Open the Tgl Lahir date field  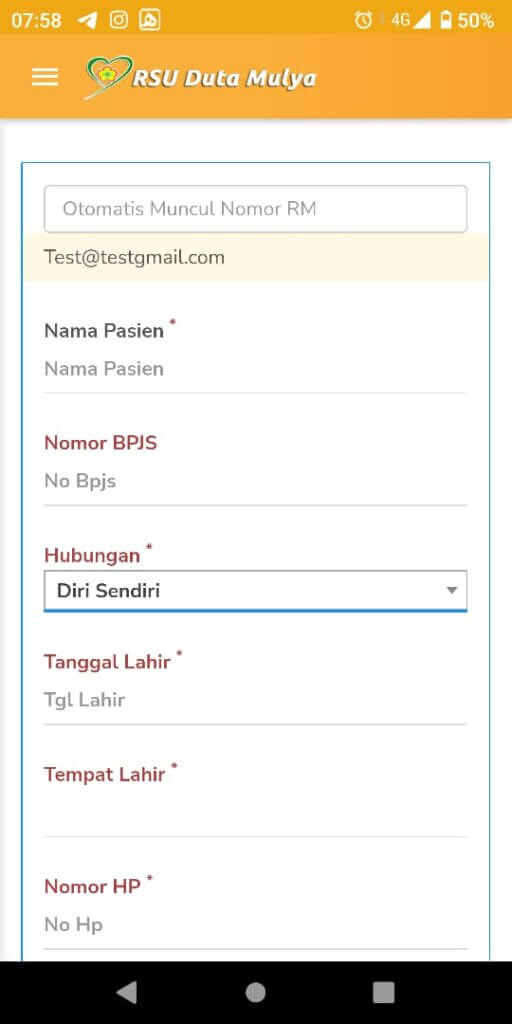pyautogui.click(x=255, y=701)
